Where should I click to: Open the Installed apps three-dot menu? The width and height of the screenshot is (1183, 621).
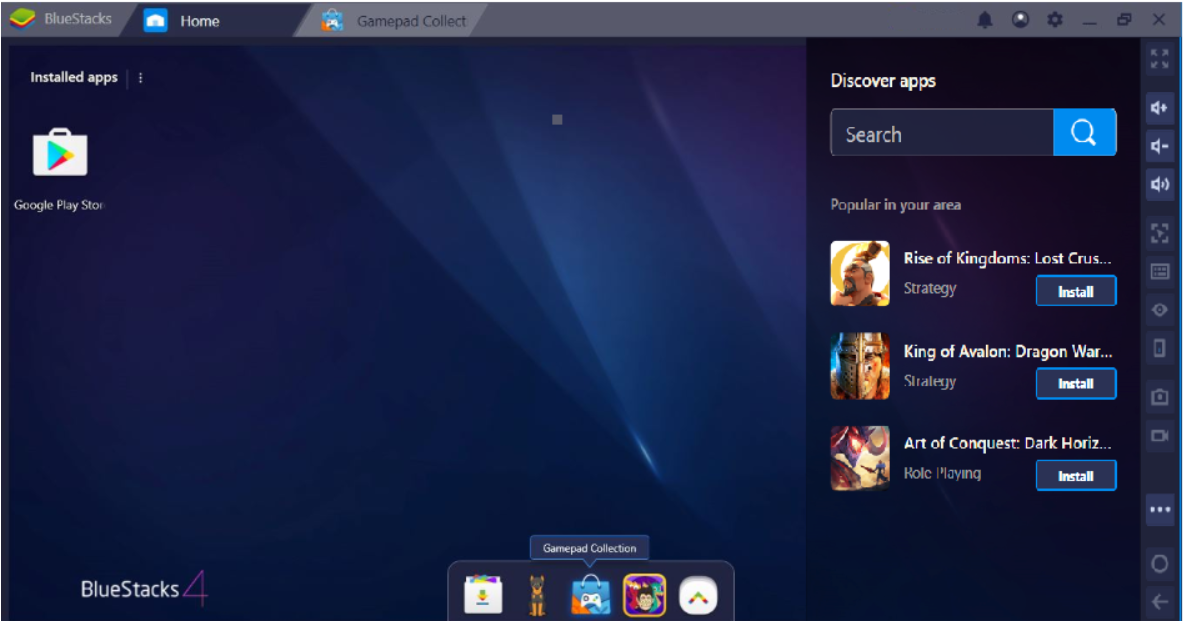(x=140, y=78)
